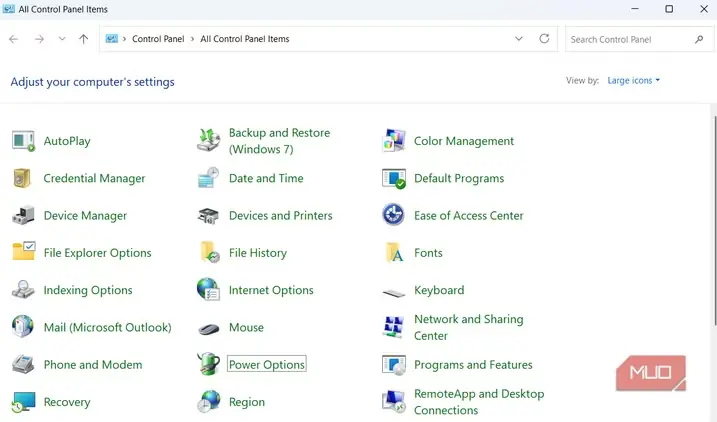Click the vertical scrollbar on the right
This screenshot has height=422, width=717.
point(713,219)
